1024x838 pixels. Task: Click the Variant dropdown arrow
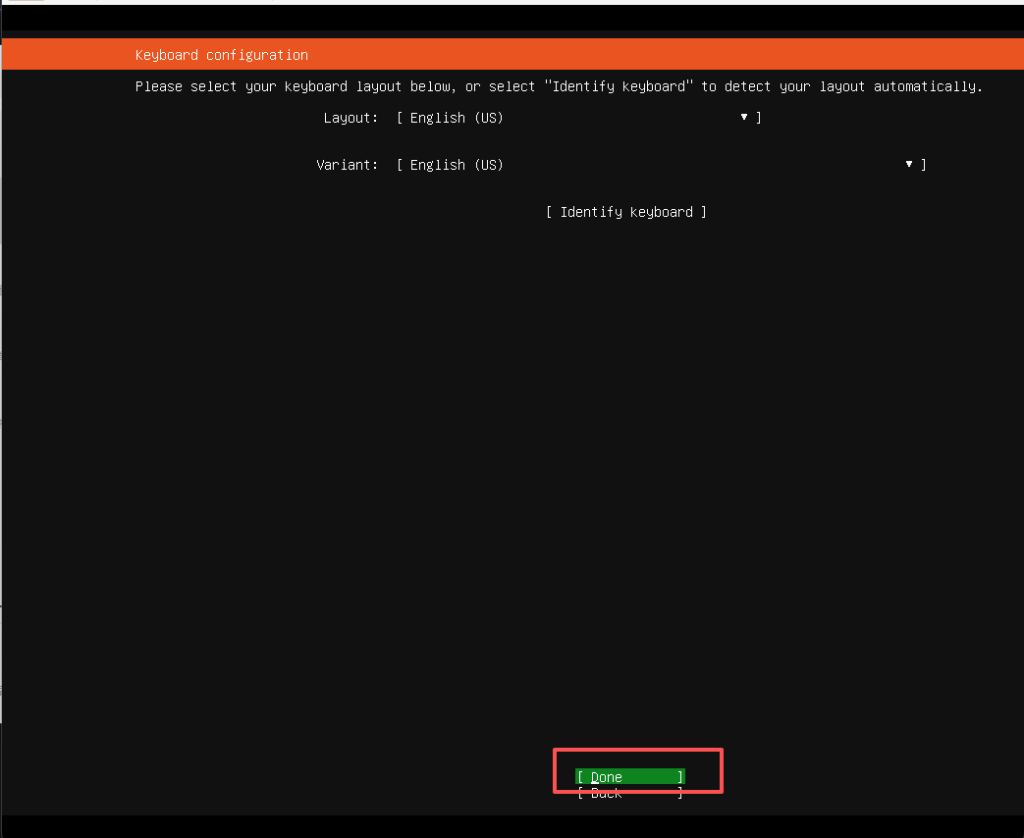(x=908, y=164)
